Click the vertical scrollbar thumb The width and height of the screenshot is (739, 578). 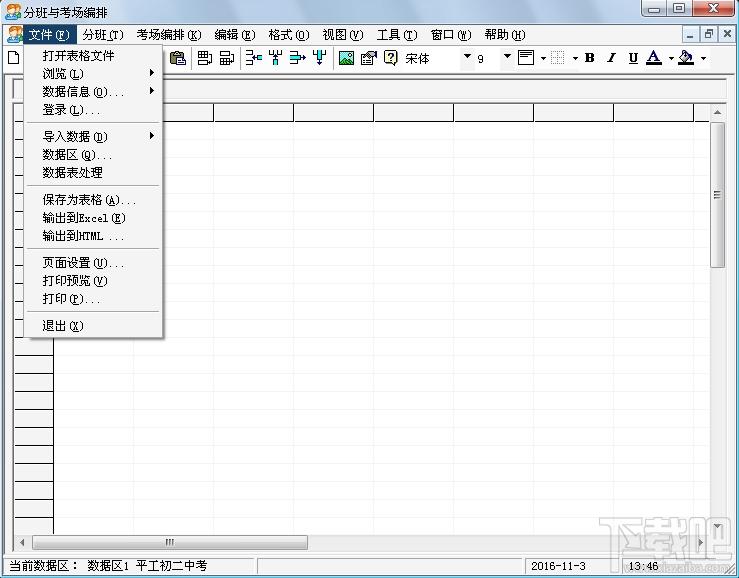(x=717, y=195)
